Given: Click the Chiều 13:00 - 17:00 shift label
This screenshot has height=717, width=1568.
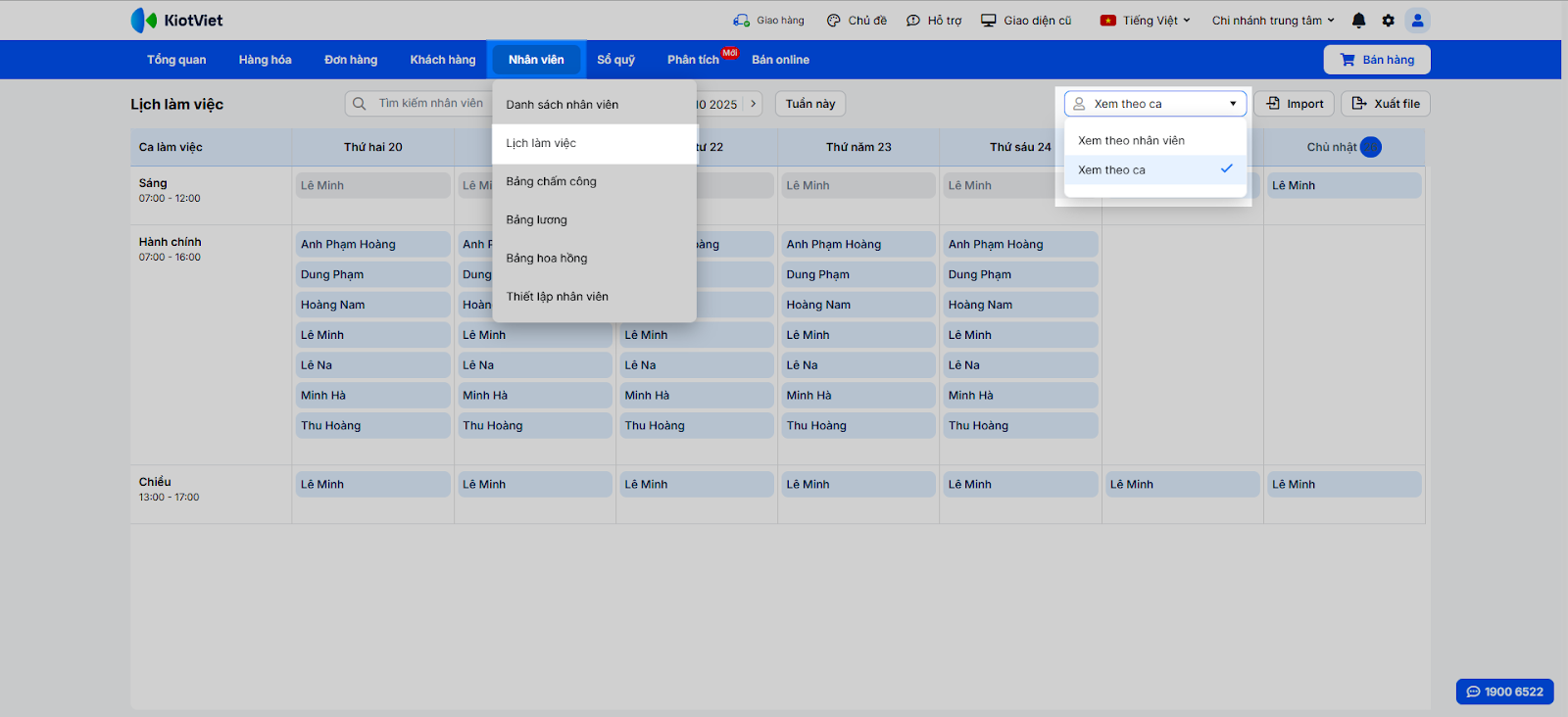Looking at the screenshot, I should tap(169, 489).
